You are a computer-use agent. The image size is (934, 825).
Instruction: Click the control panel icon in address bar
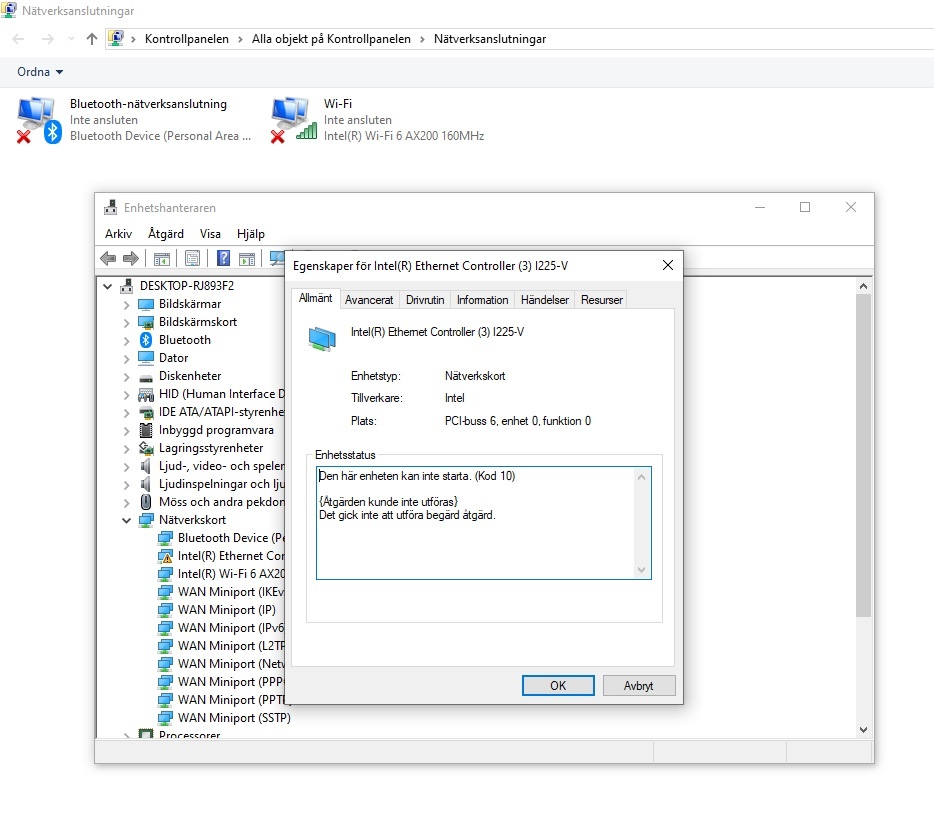pyautogui.click(x=116, y=39)
